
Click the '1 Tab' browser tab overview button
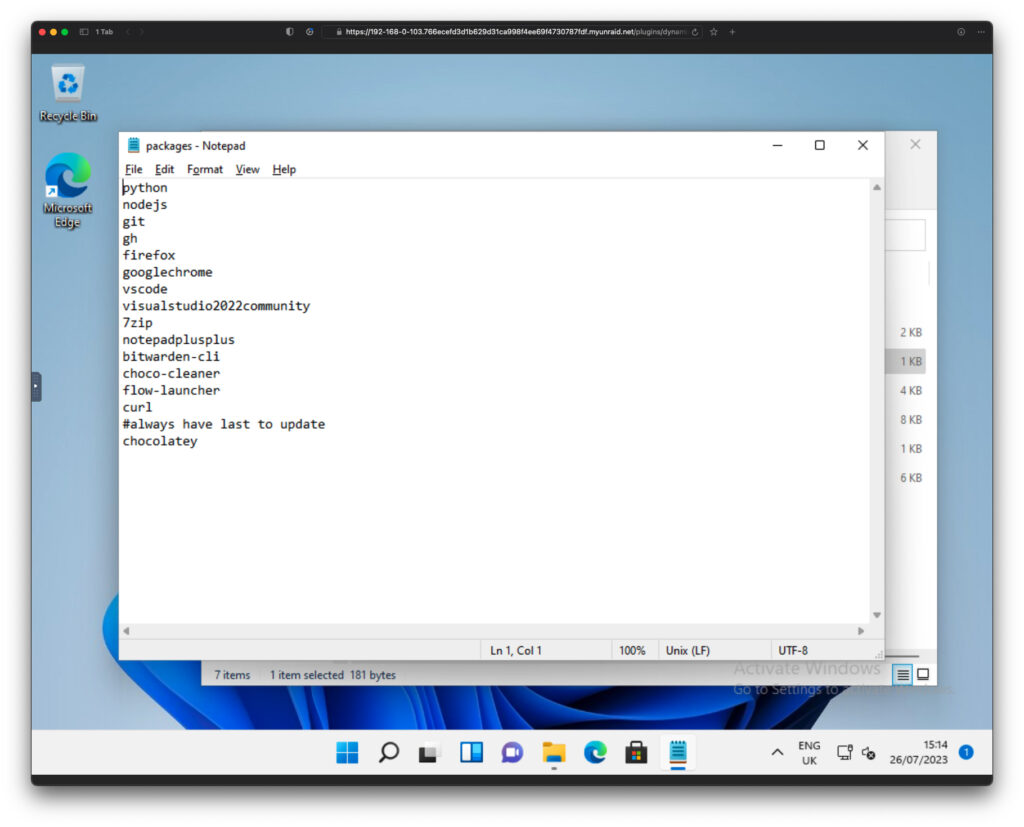coord(104,31)
